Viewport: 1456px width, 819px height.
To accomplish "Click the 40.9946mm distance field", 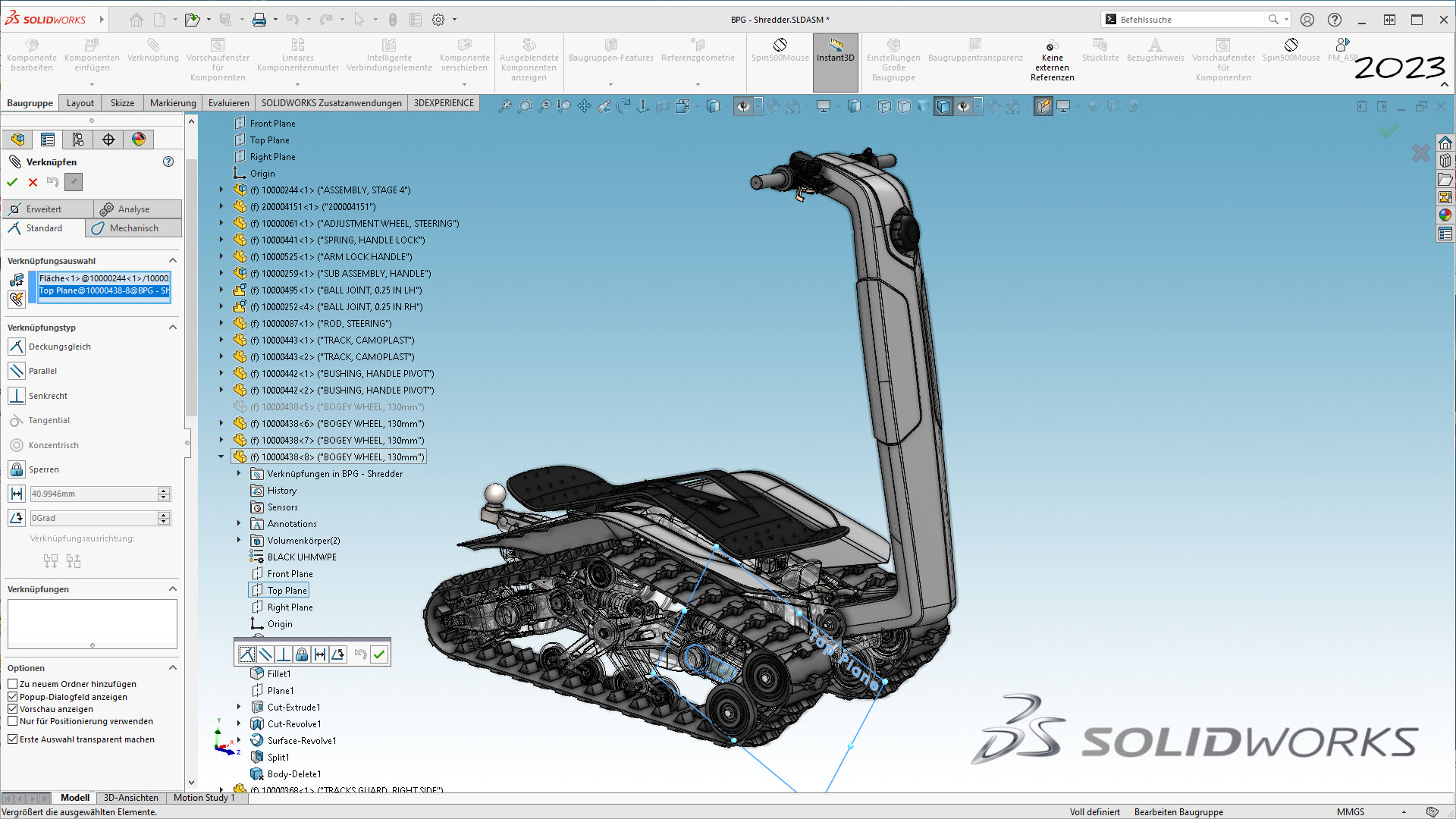I will (93, 494).
